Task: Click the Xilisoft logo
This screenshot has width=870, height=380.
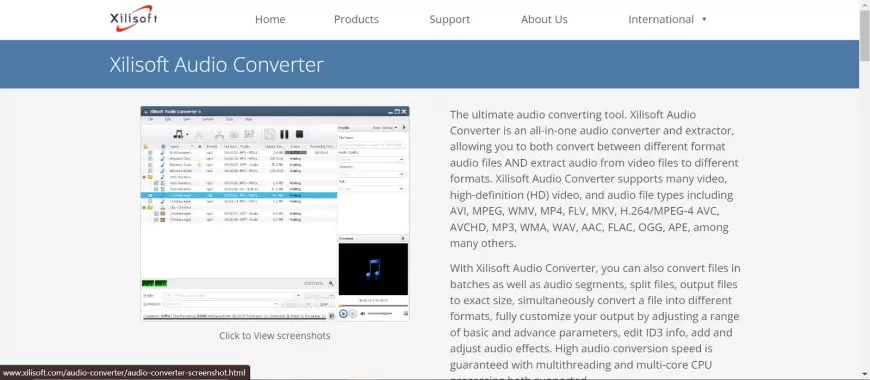Action: tap(134, 18)
